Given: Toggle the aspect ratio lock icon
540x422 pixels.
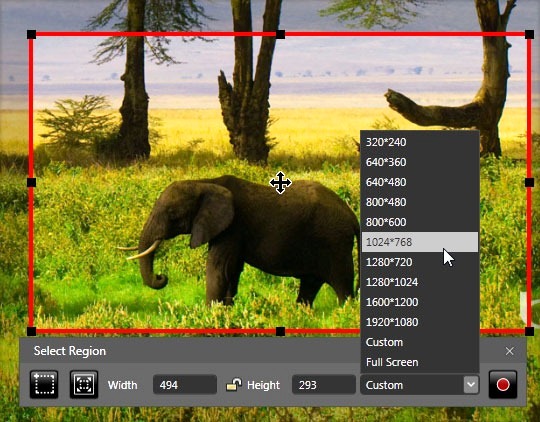Looking at the screenshot, I should coord(234,384).
